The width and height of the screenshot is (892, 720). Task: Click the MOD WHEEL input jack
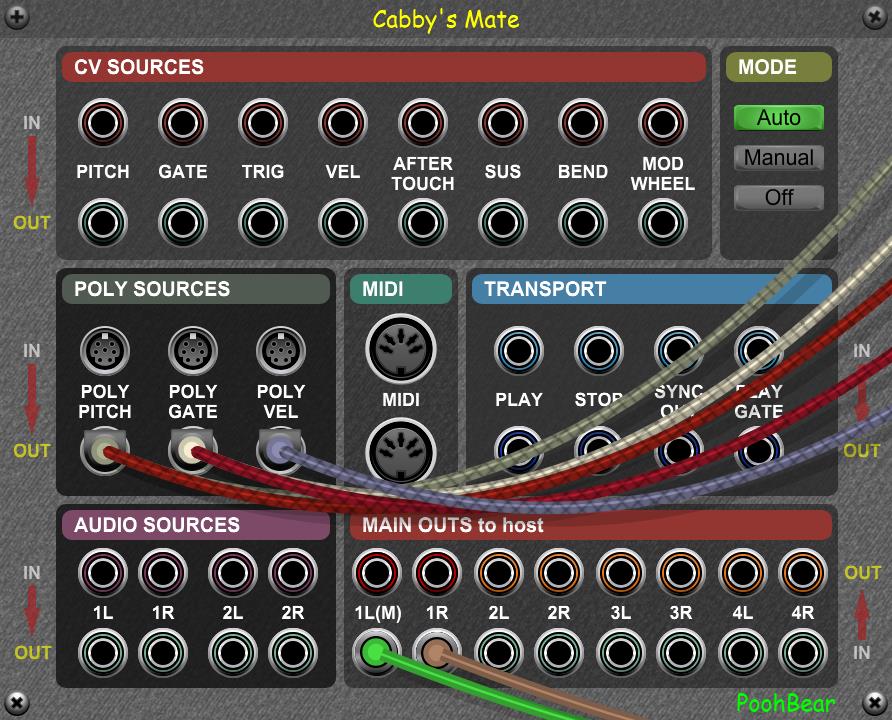pyautogui.click(x=663, y=123)
